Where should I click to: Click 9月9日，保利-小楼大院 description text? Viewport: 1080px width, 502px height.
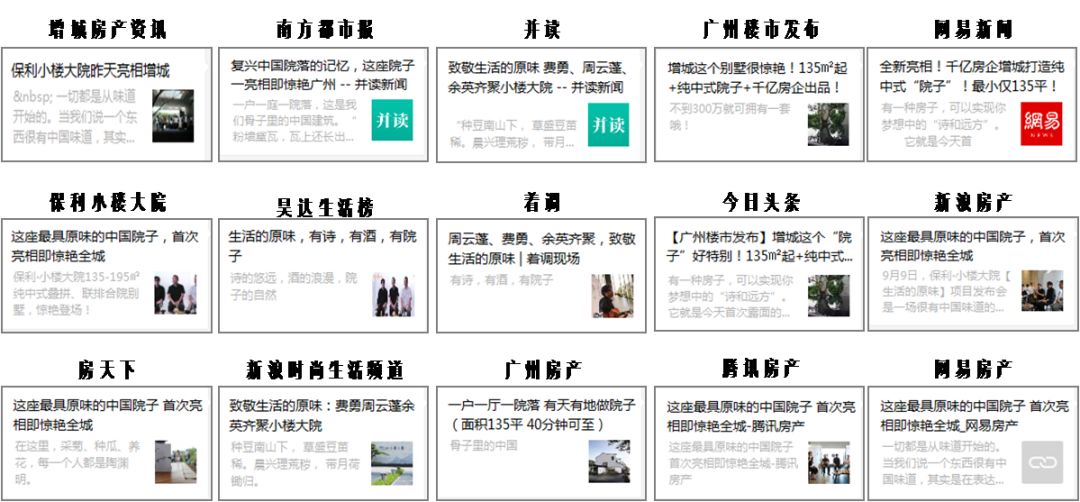[945, 291]
